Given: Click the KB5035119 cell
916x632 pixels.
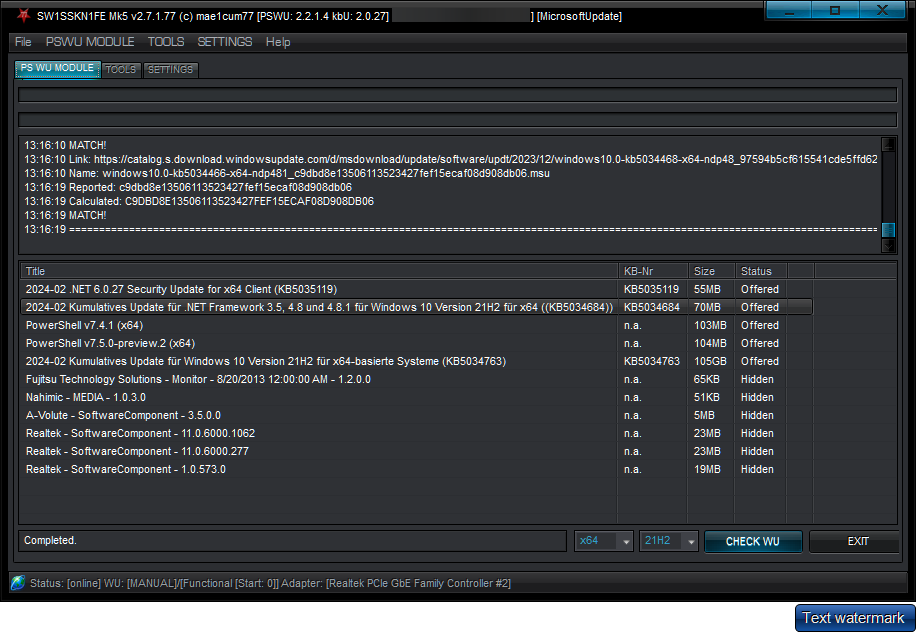Looking at the screenshot, I should 651,289.
